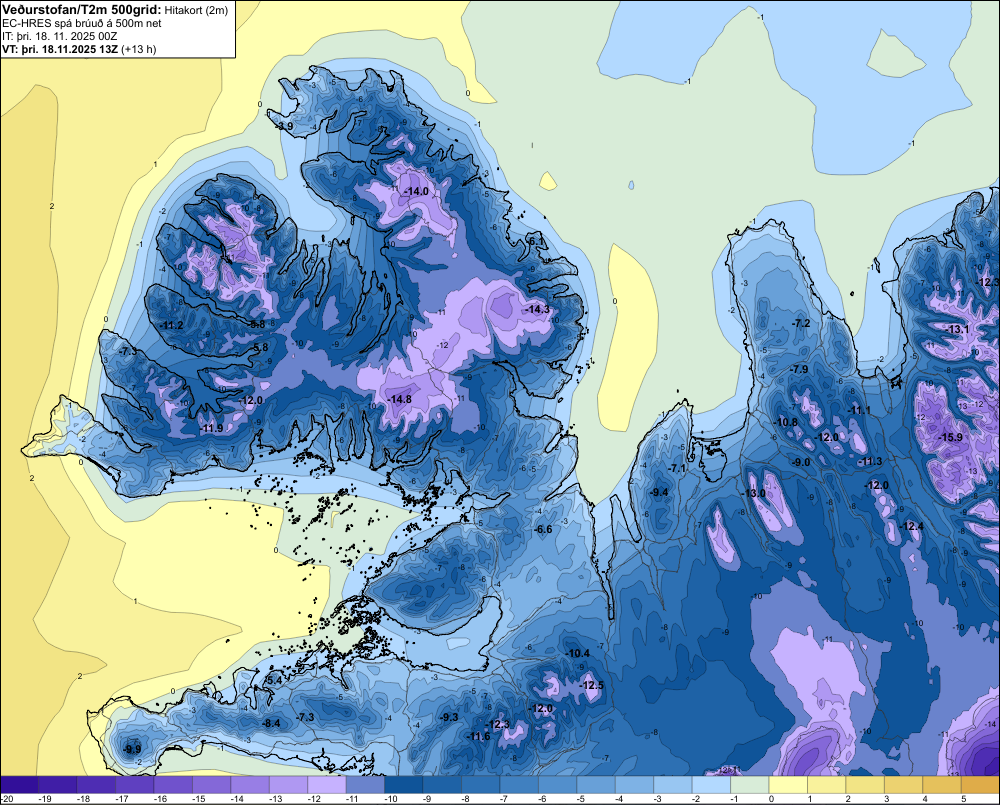Click the temperature value "-10.8"
This screenshot has width=1000, height=805.
coord(786,422)
